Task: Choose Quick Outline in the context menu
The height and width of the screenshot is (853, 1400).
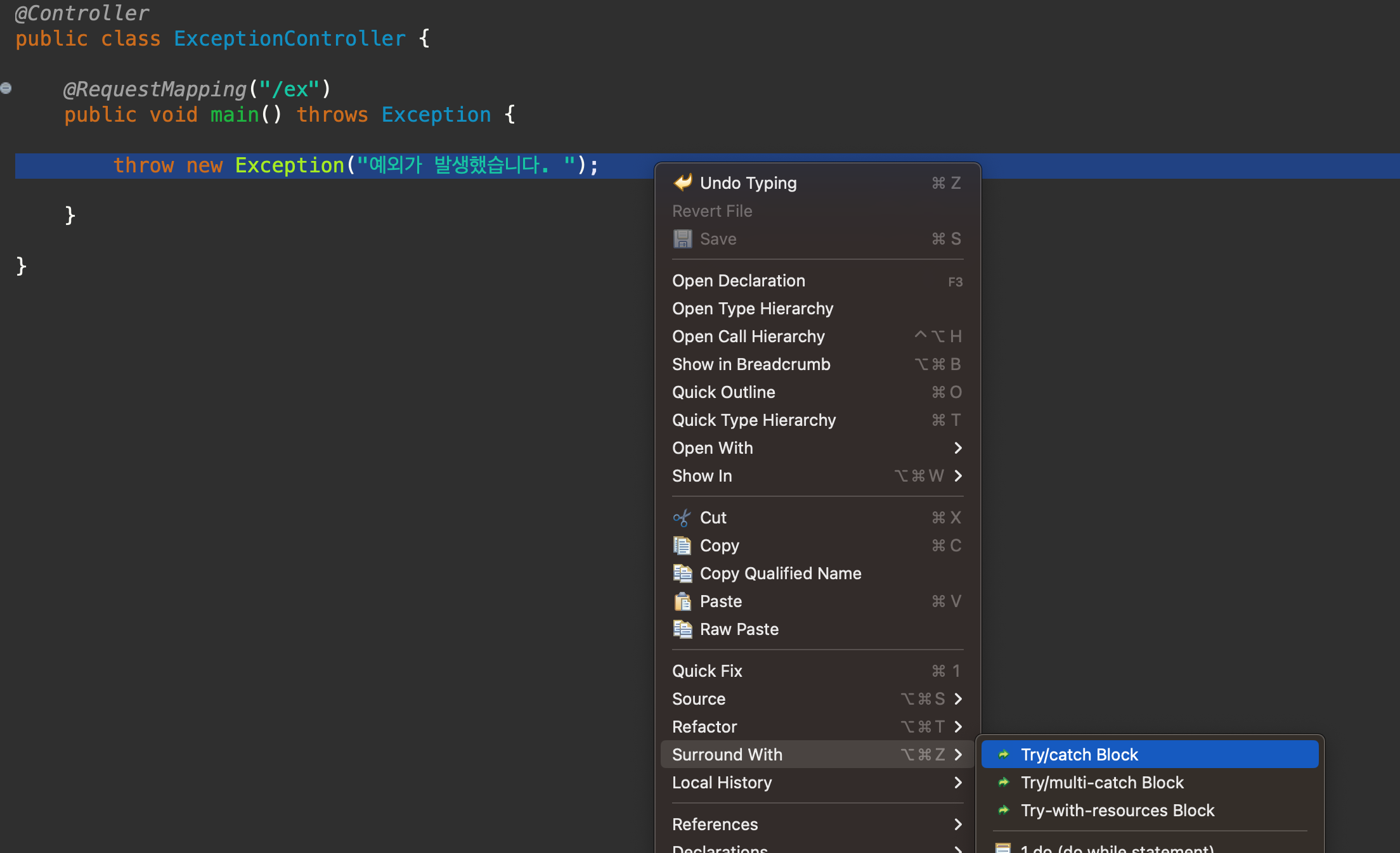Action: click(723, 392)
